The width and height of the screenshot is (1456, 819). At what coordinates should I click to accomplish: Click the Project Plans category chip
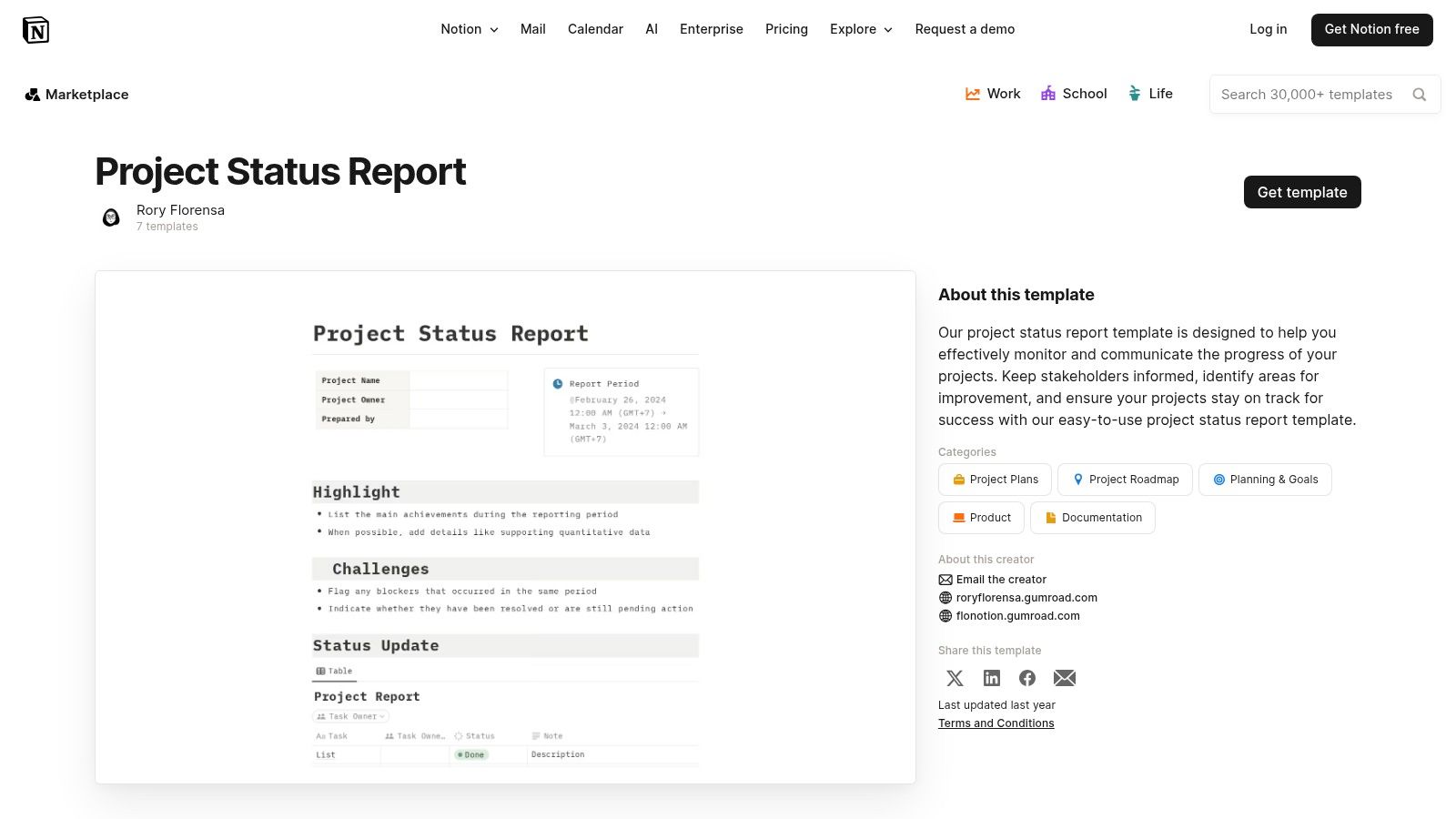[x=994, y=480]
